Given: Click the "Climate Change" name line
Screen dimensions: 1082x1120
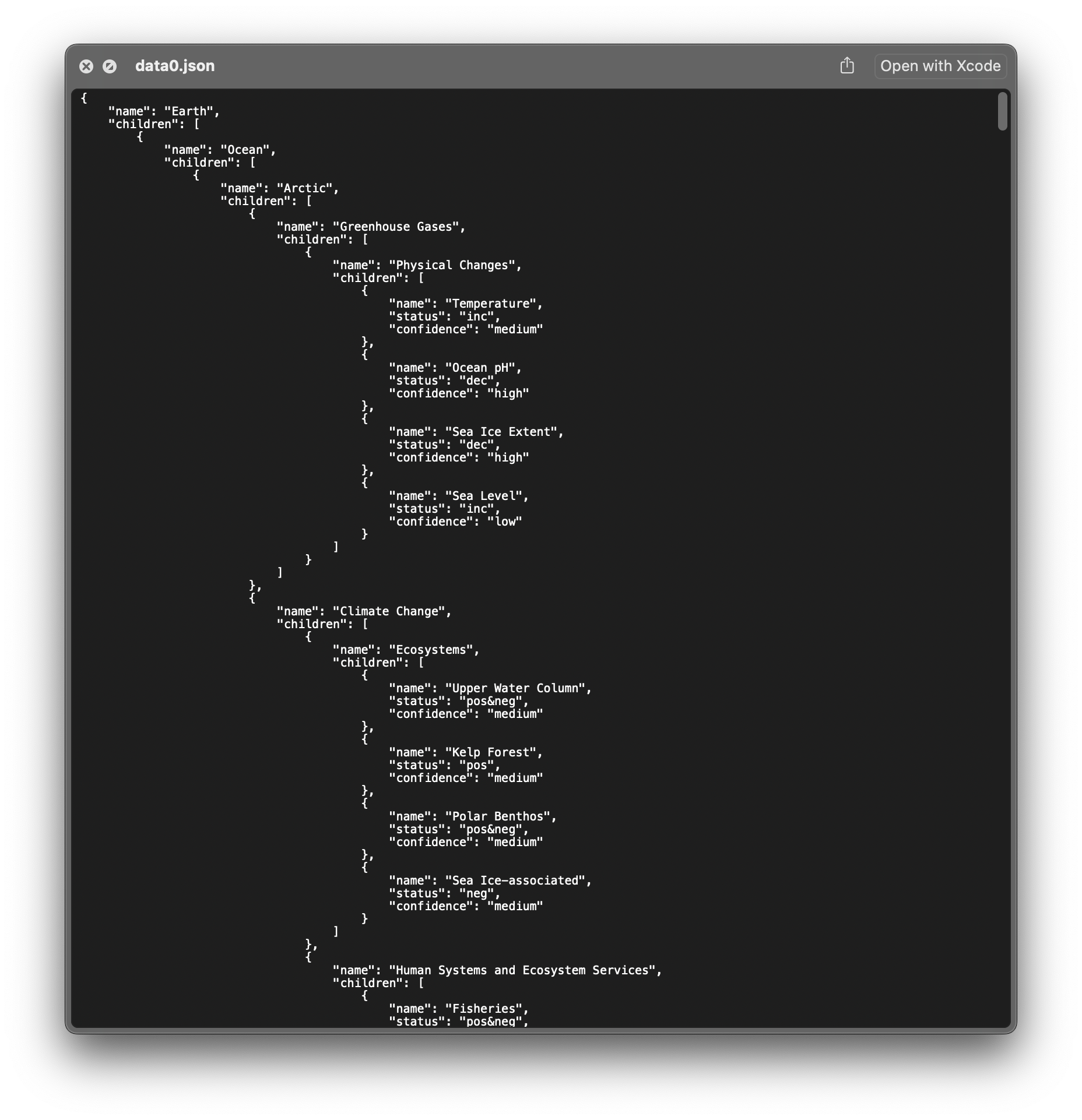Looking at the screenshot, I should pyautogui.click(x=364, y=611).
